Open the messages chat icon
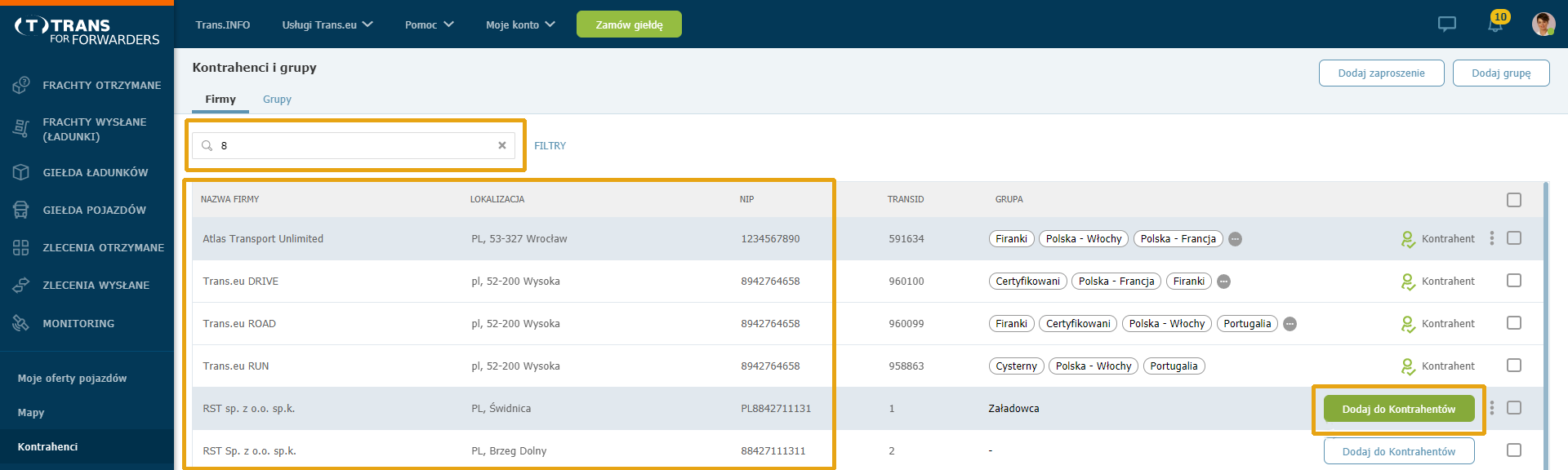The image size is (1568, 470). pyautogui.click(x=1447, y=24)
